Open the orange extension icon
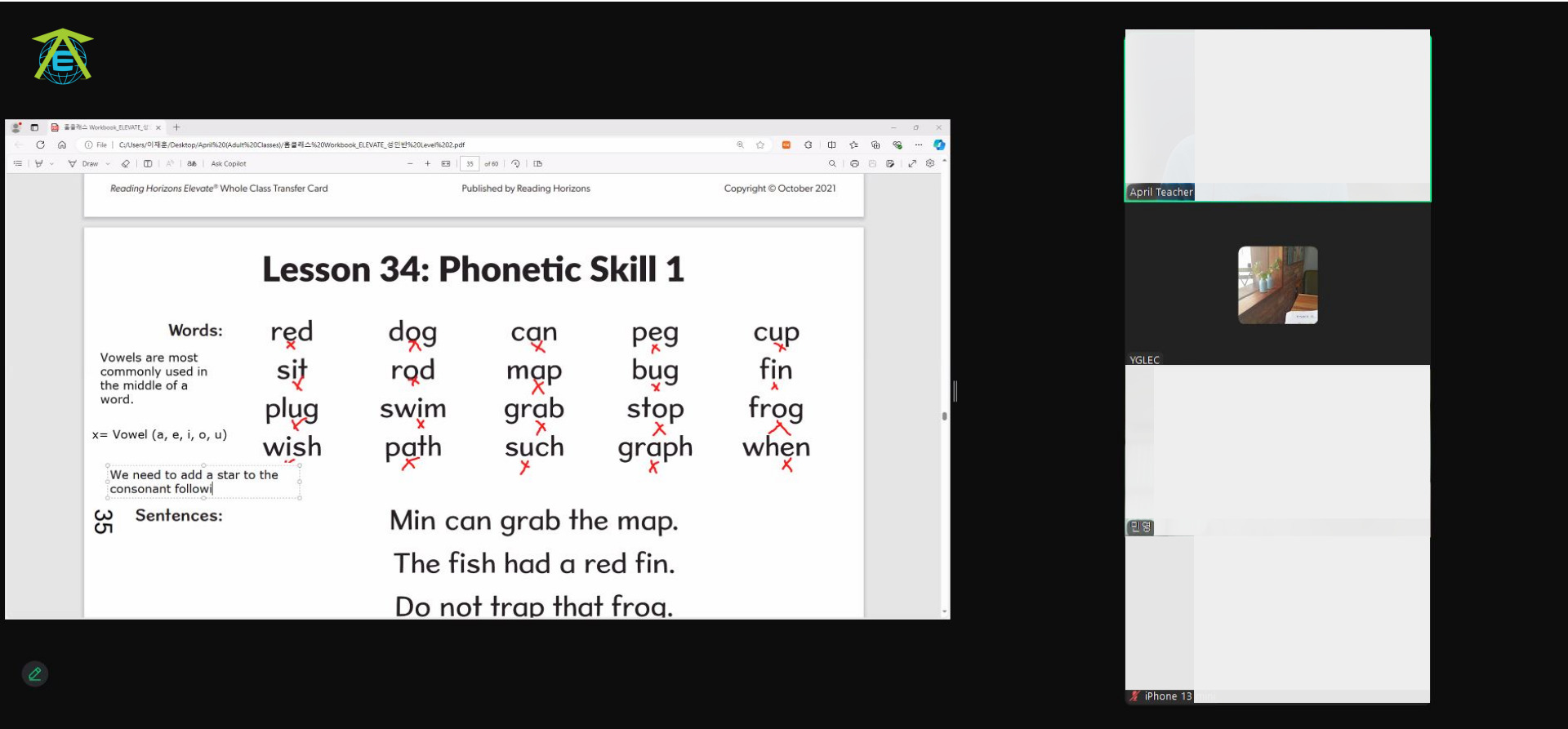Image resolution: width=1568 pixels, height=729 pixels. coord(786,144)
